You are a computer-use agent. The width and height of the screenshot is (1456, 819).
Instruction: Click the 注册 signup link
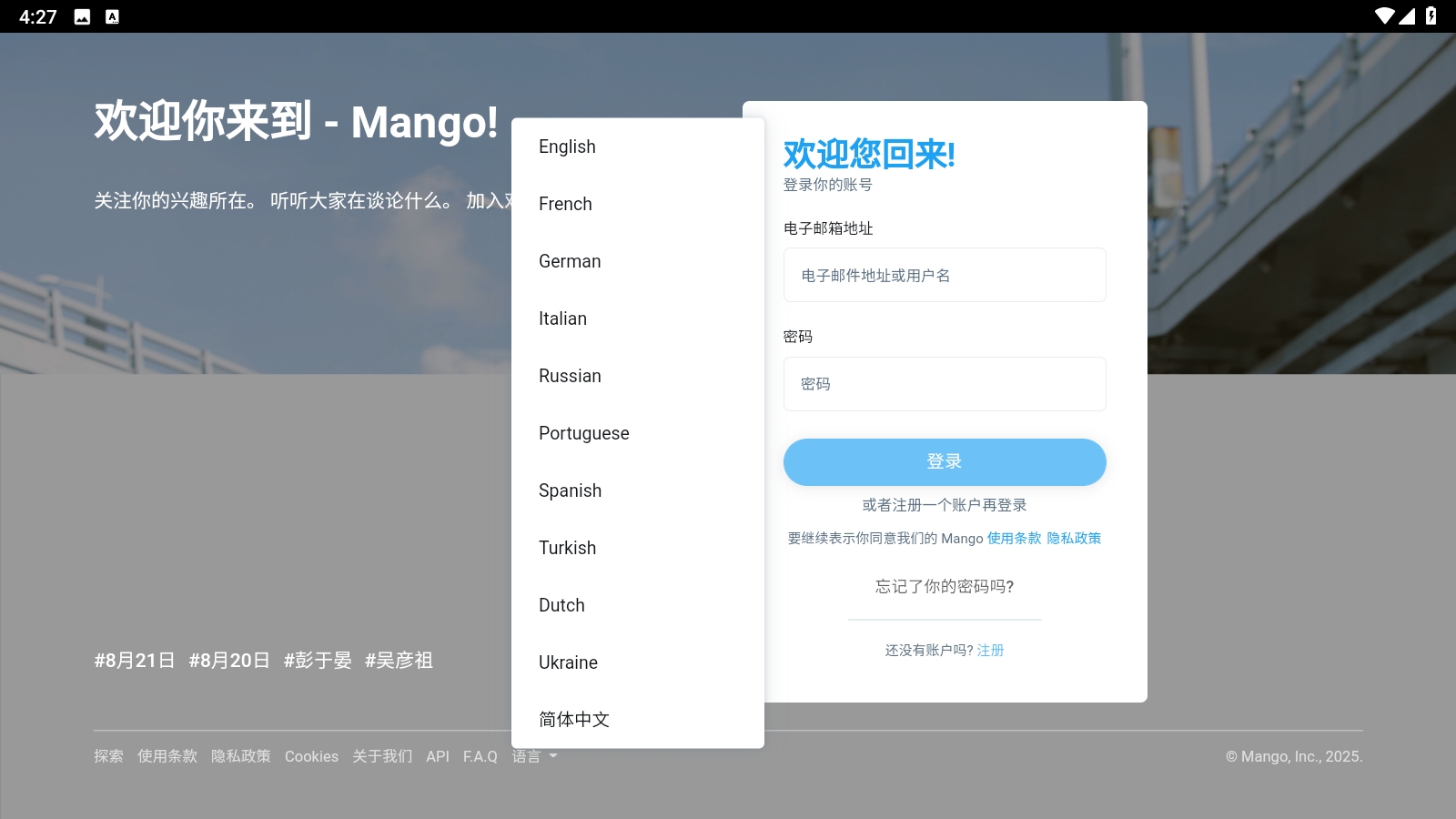(x=990, y=650)
